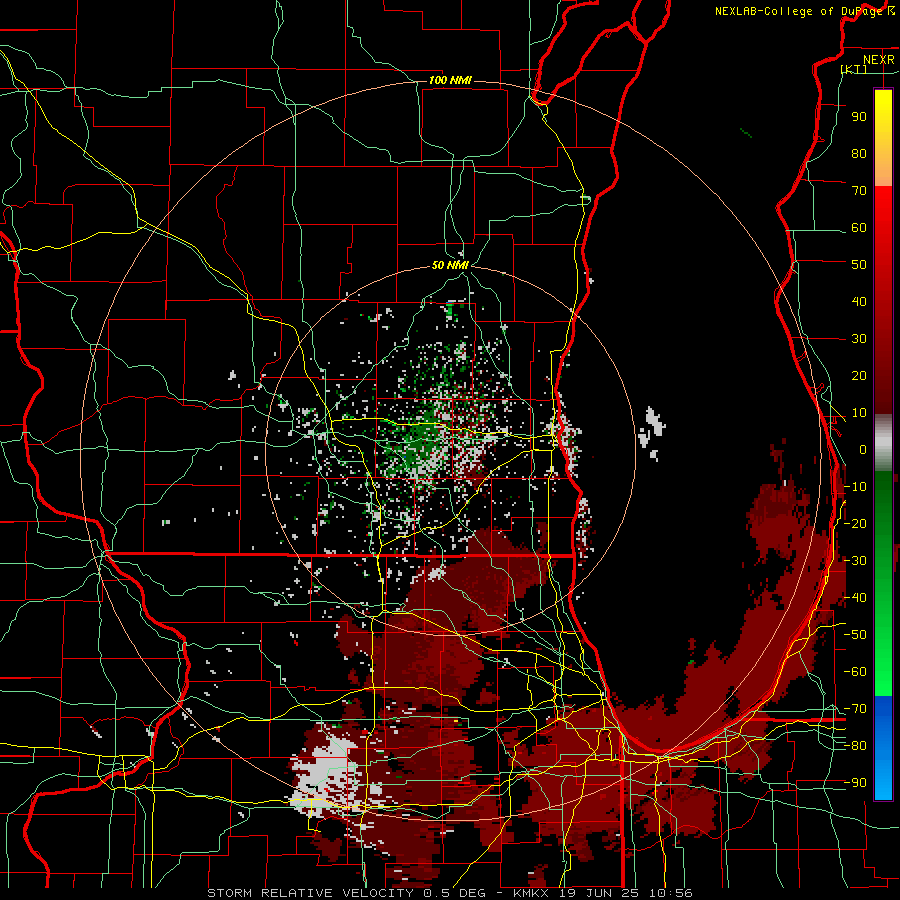Click the "[KT]" units label
The height and width of the screenshot is (900, 900).
click(x=854, y=69)
